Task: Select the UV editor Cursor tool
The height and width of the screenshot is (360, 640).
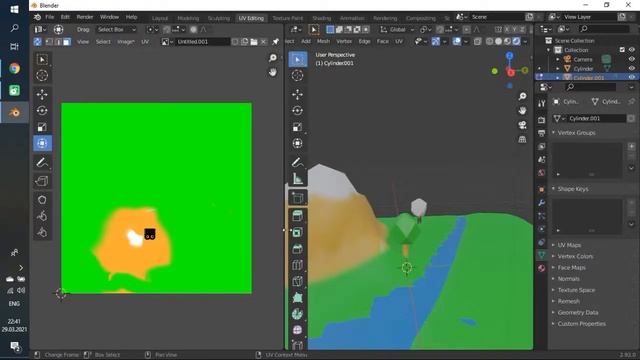Action: pyautogui.click(x=42, y=75)
